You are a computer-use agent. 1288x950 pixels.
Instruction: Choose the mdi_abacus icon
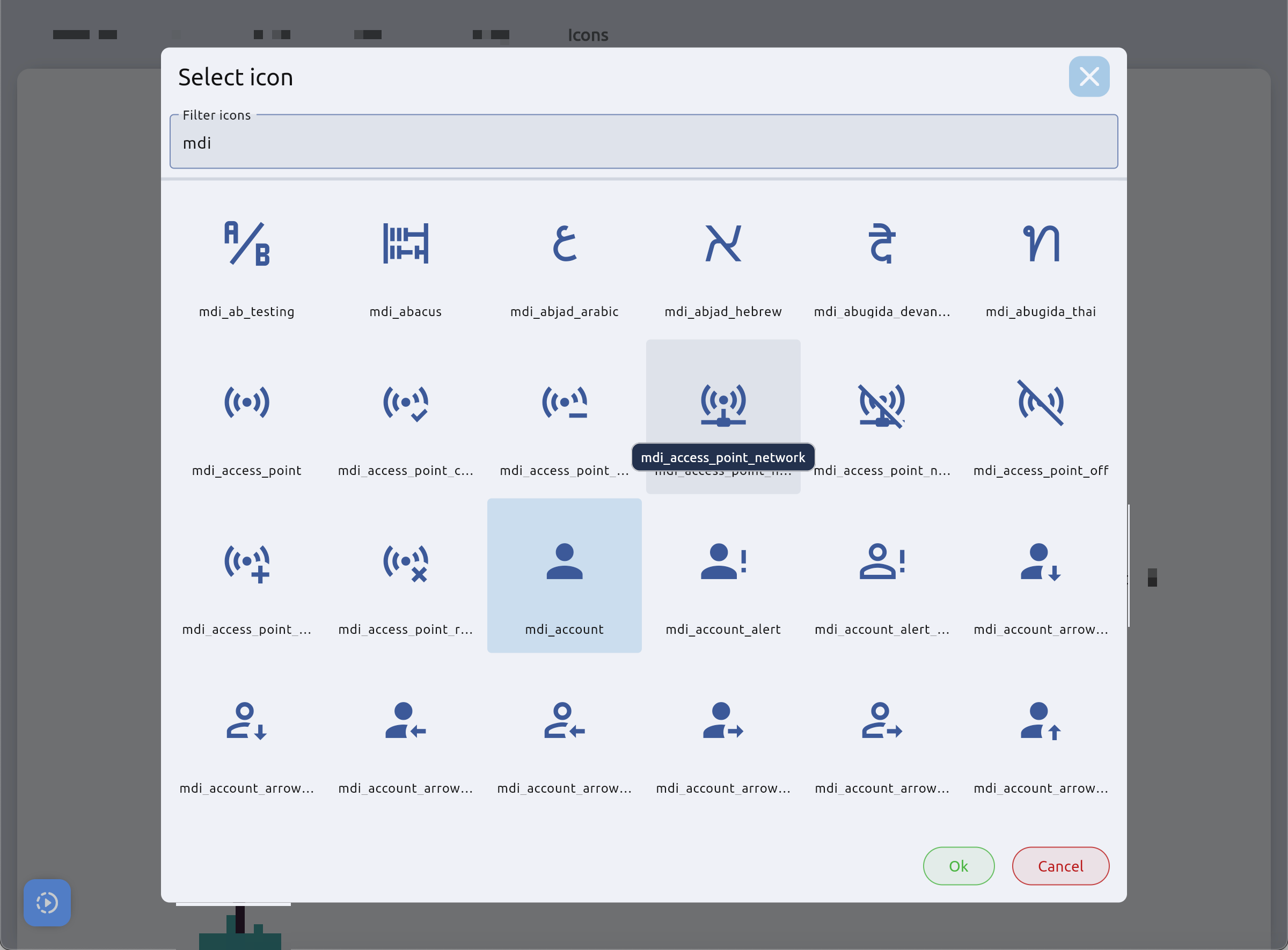[405, 258]
